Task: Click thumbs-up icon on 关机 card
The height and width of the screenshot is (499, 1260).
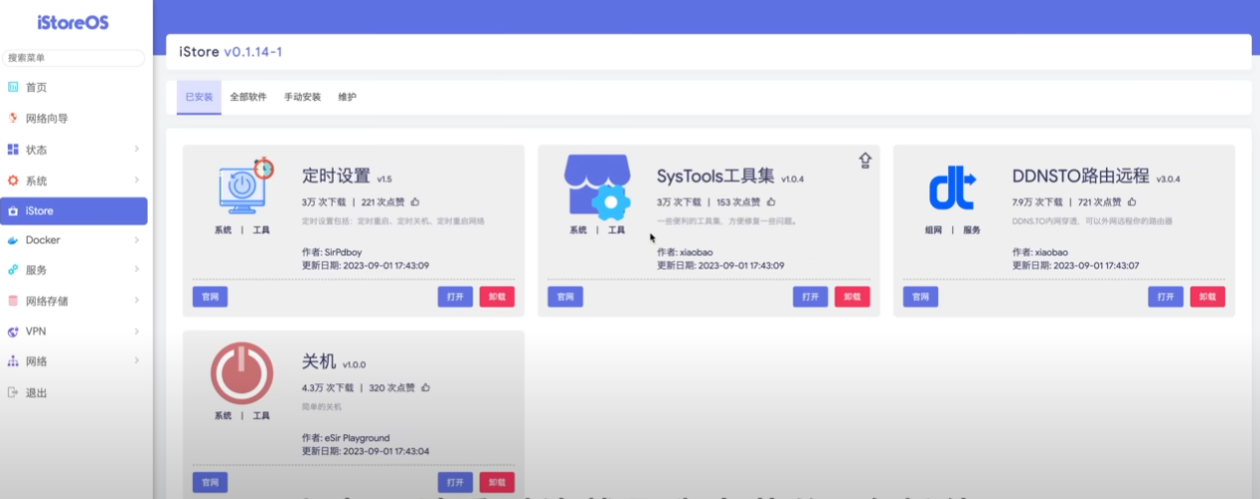Action: tap(426, 387)
